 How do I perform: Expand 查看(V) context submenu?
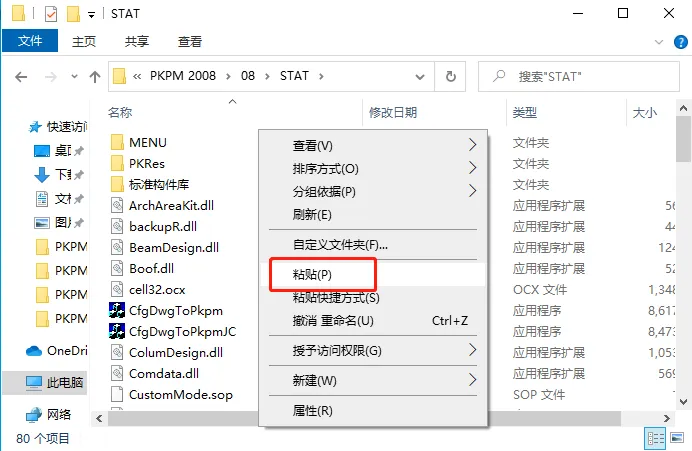pos(373,145)
